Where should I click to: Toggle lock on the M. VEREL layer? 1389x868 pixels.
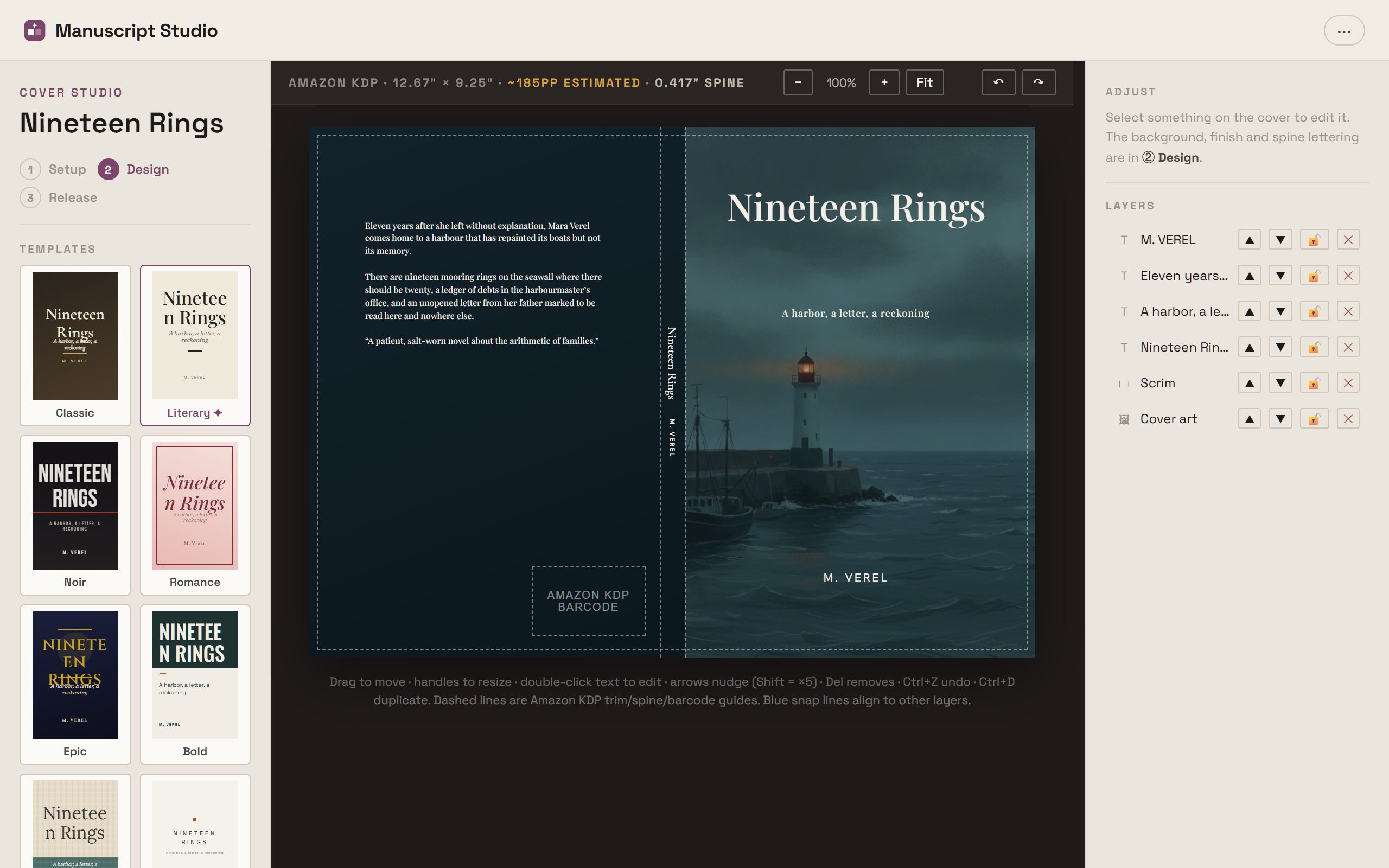(x=1314, y=240)
